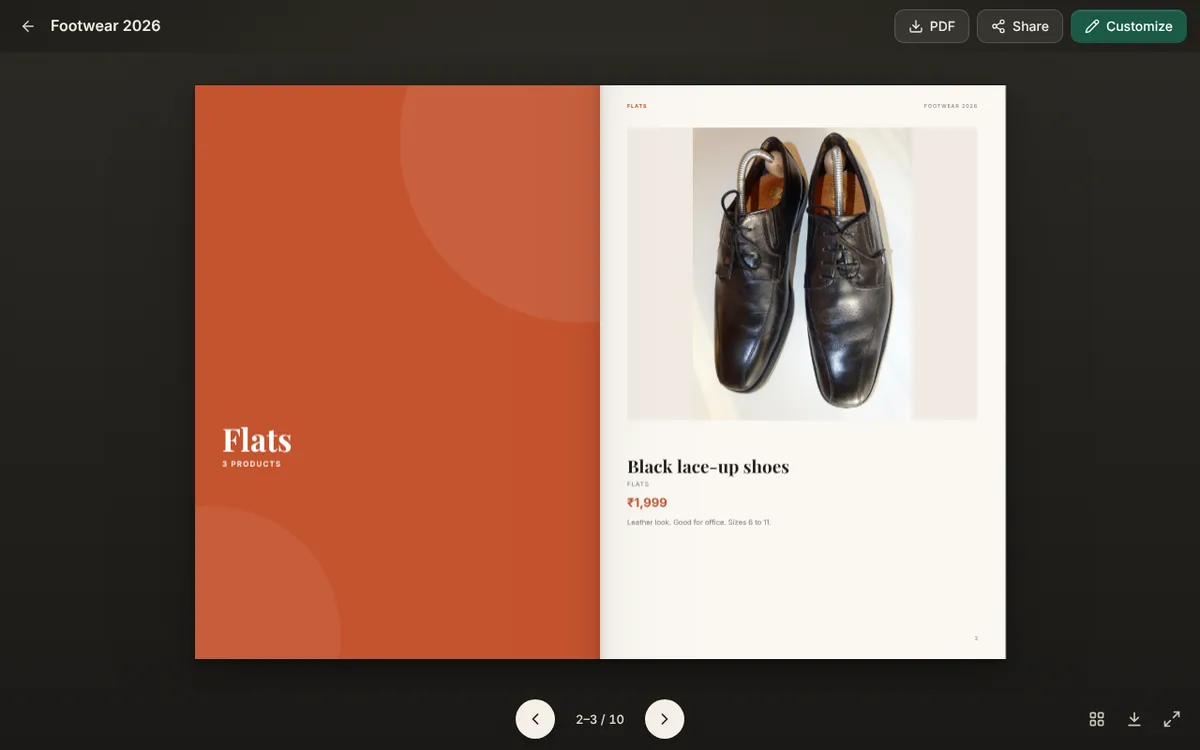Click the '3 PRODUCTS' subtitle
The height and width of the screenshot is (750, 1200).
[252, 464]
